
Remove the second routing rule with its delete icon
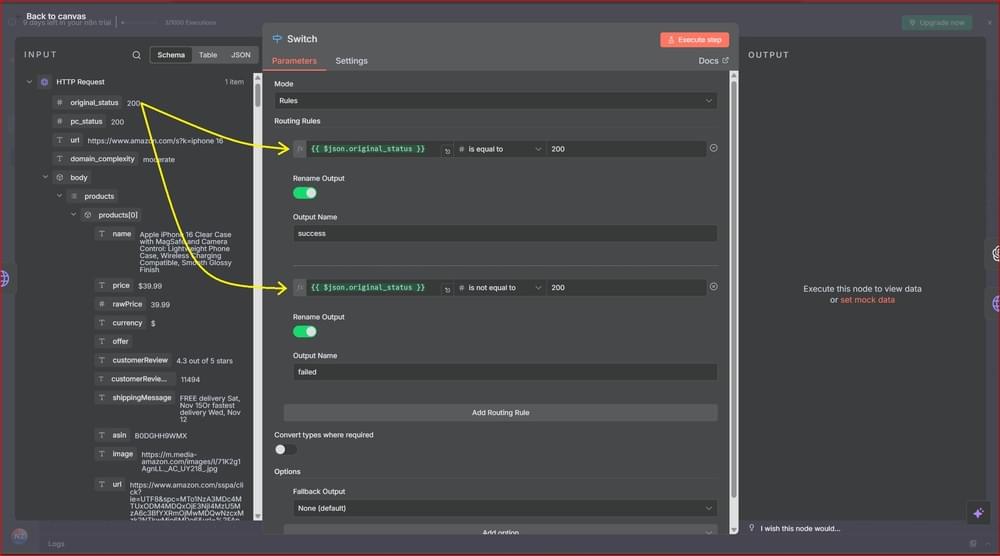pyautogui.click(x=713, y=287)
